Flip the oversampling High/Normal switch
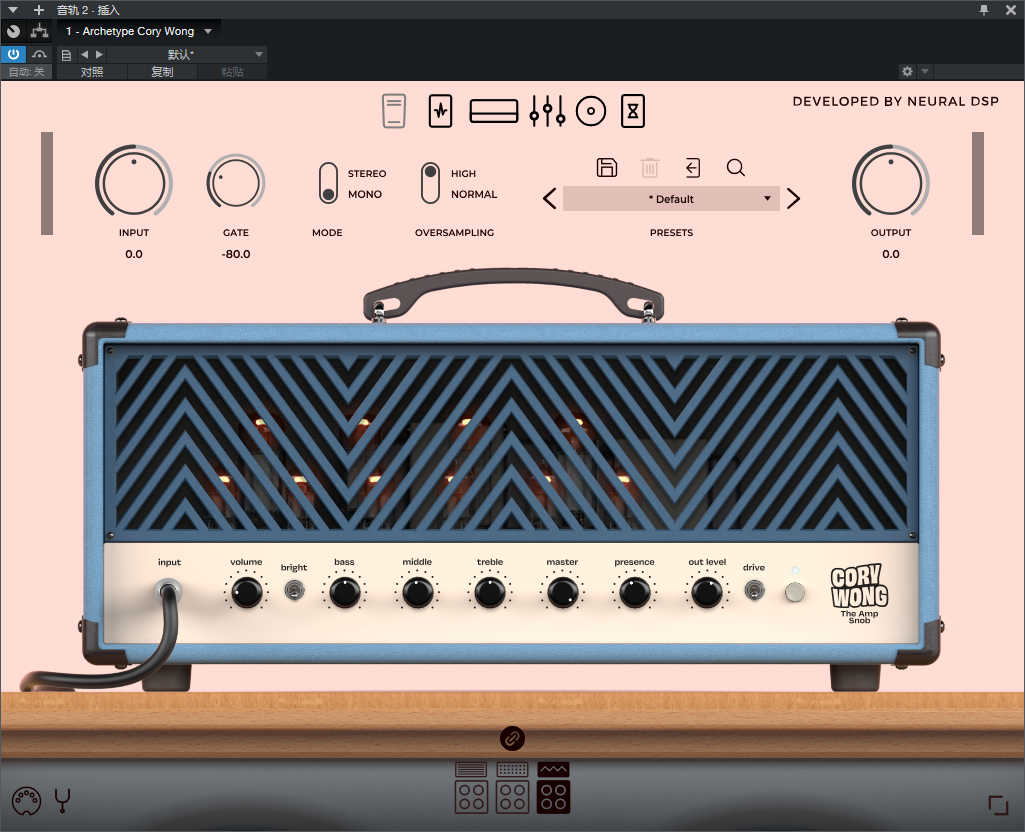The width and height of the screenshot is (1025, 832). pos(430,184)
